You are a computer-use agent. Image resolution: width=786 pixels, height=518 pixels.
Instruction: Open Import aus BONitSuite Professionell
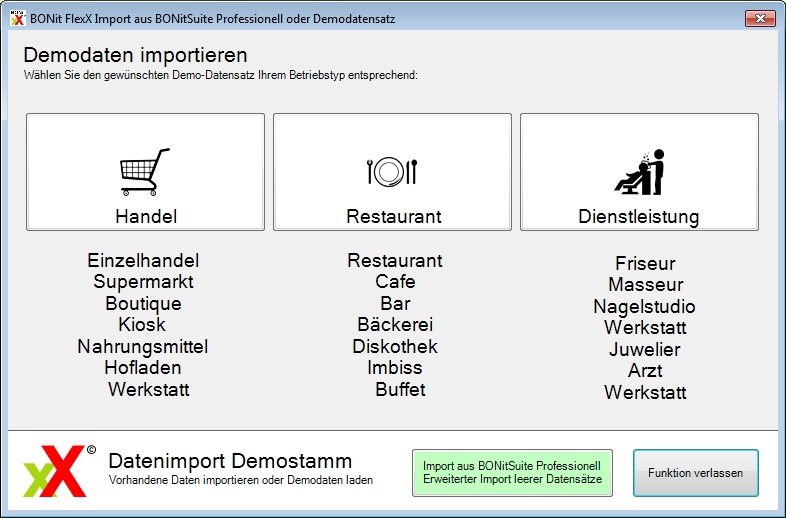(x=512, y=472)
